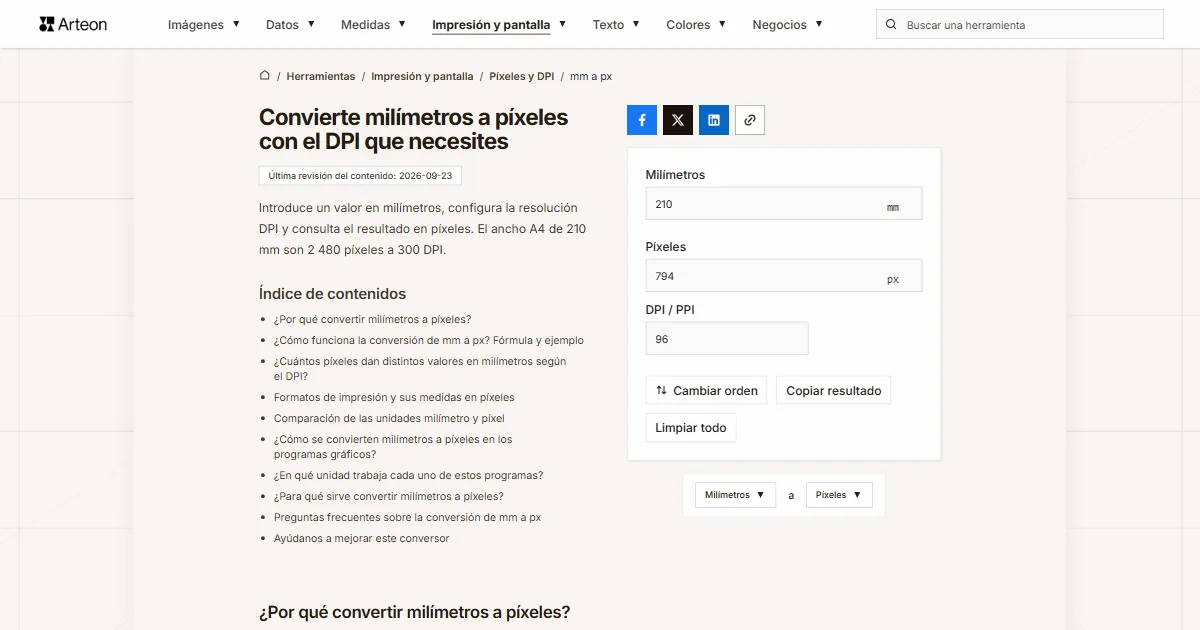Go to home breadcrumb icon
1200x630 pixels.
pos(265,75)
